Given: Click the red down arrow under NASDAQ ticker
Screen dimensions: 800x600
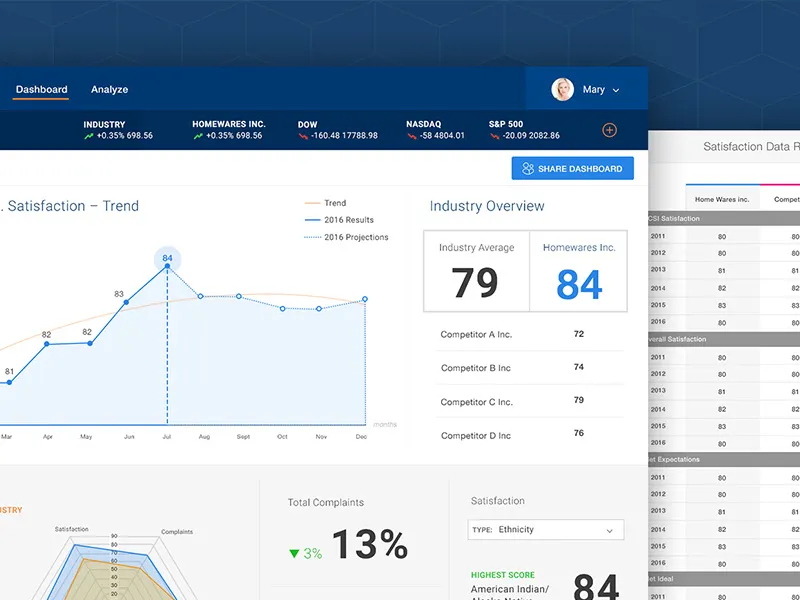Looking at the screenshot, I should point(412,136).
